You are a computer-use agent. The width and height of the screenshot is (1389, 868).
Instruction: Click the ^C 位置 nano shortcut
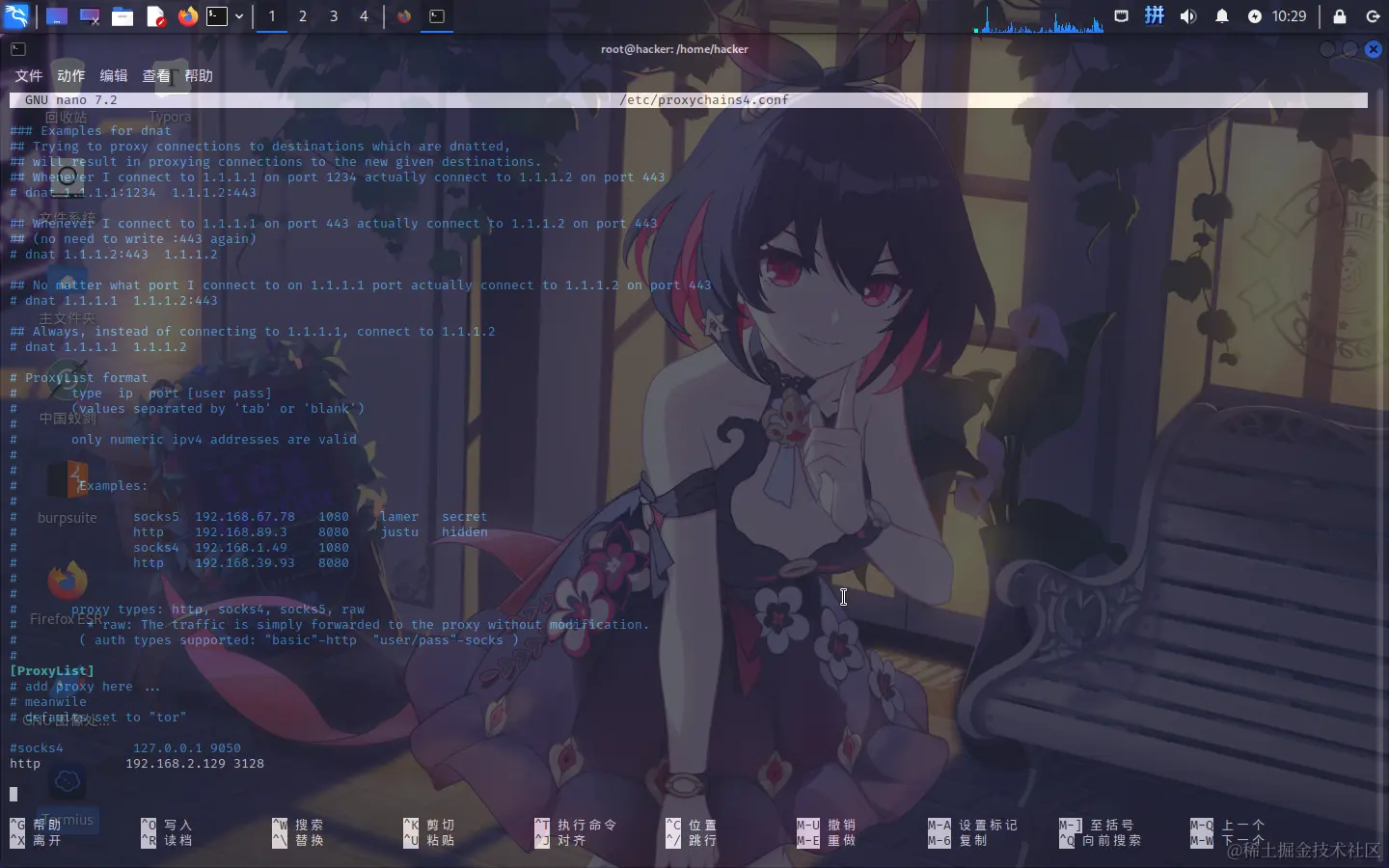[x=692, y=826]
